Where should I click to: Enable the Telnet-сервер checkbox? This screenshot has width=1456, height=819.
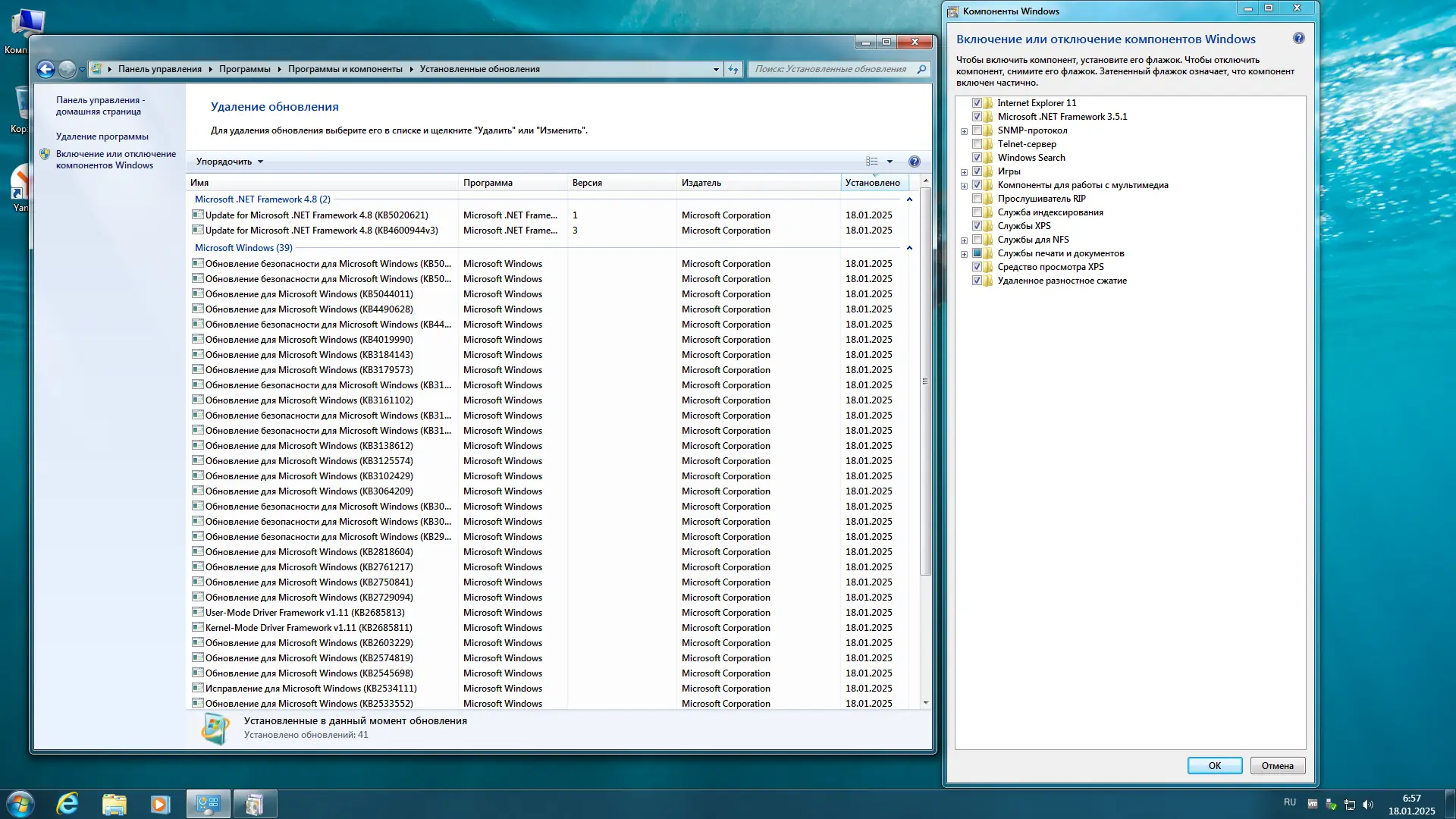[x=977, y=144]
